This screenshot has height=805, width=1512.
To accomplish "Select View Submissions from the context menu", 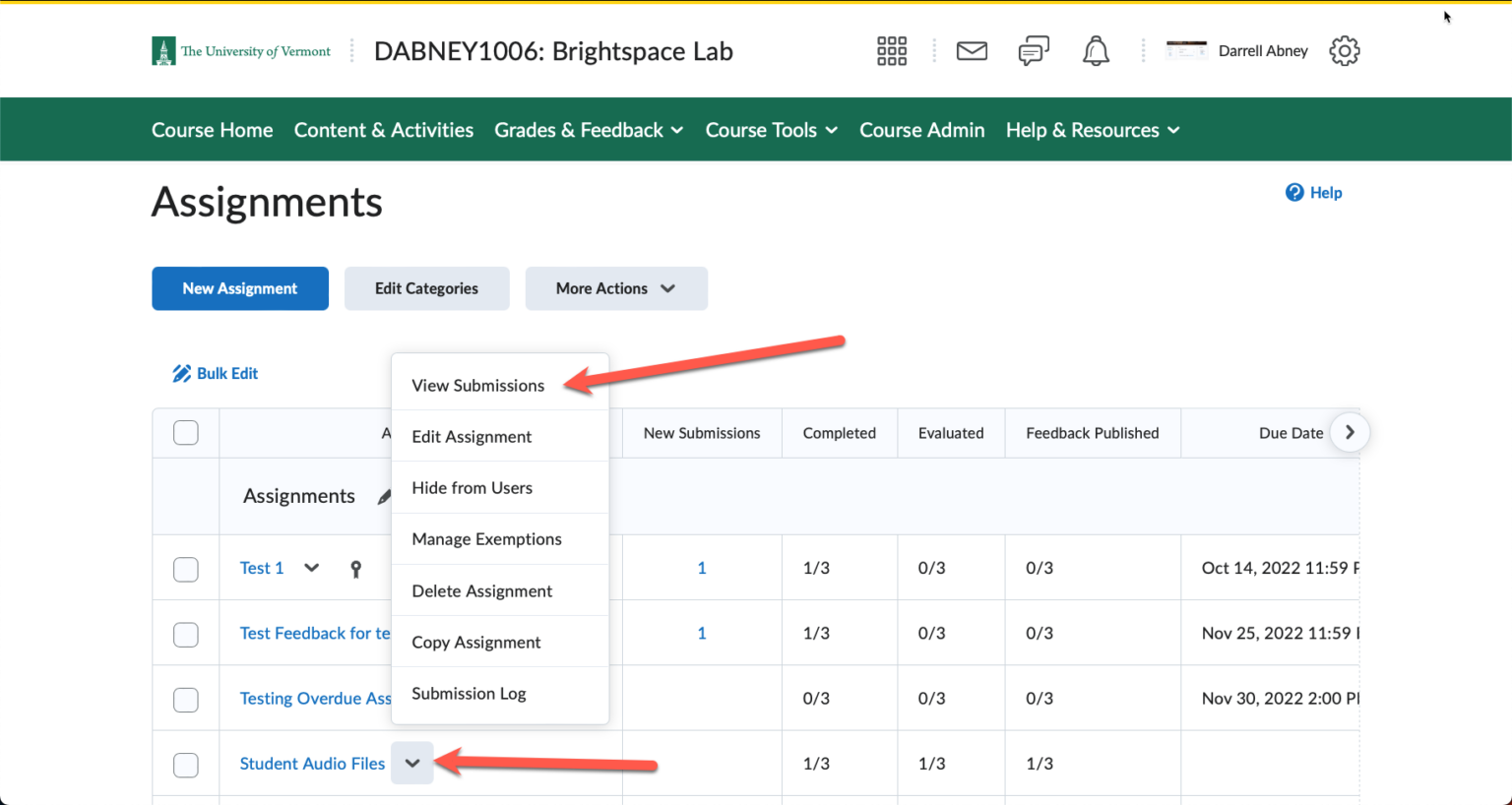I will tap(477, 386).
